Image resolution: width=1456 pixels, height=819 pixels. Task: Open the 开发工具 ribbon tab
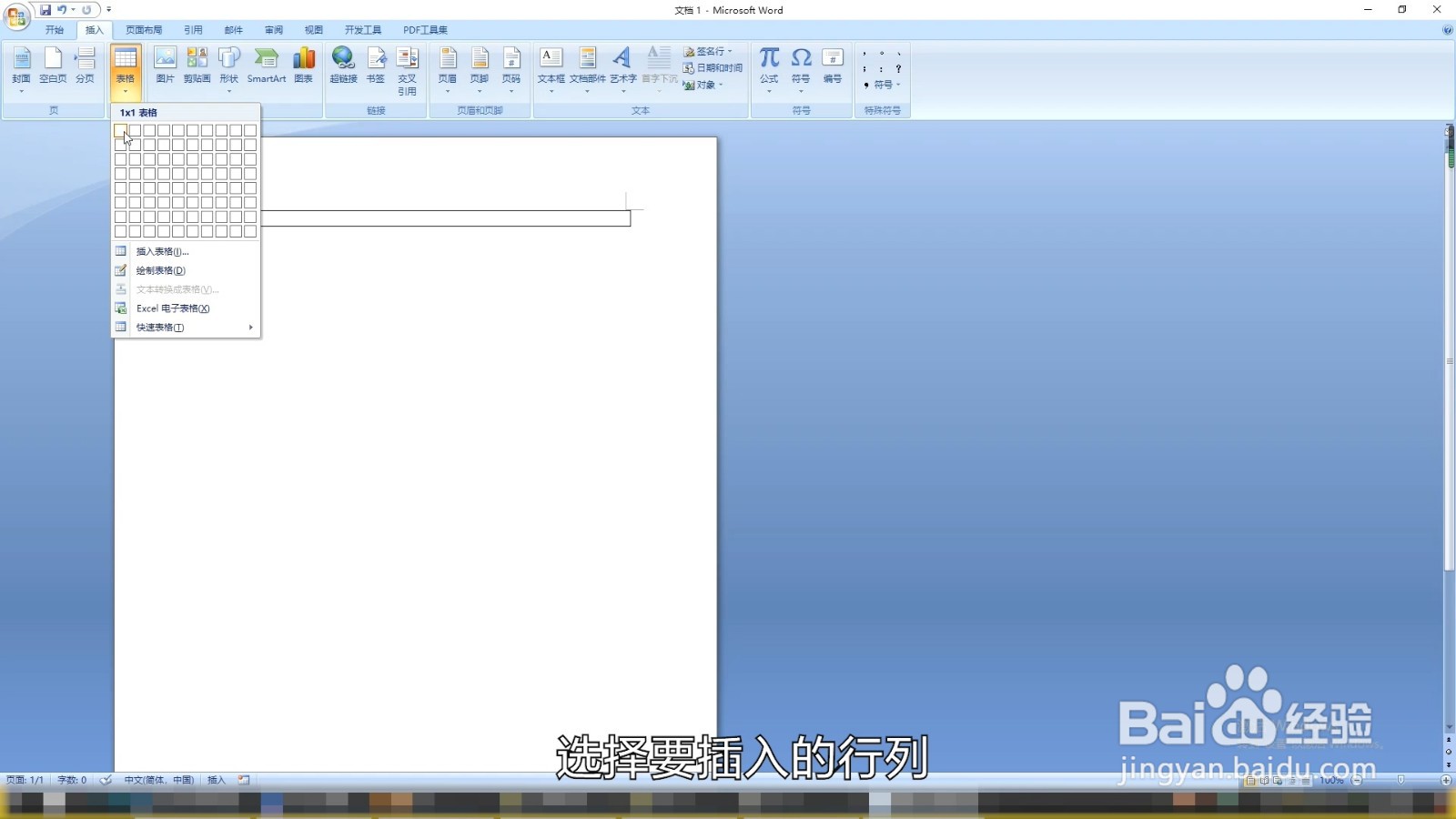363,30
